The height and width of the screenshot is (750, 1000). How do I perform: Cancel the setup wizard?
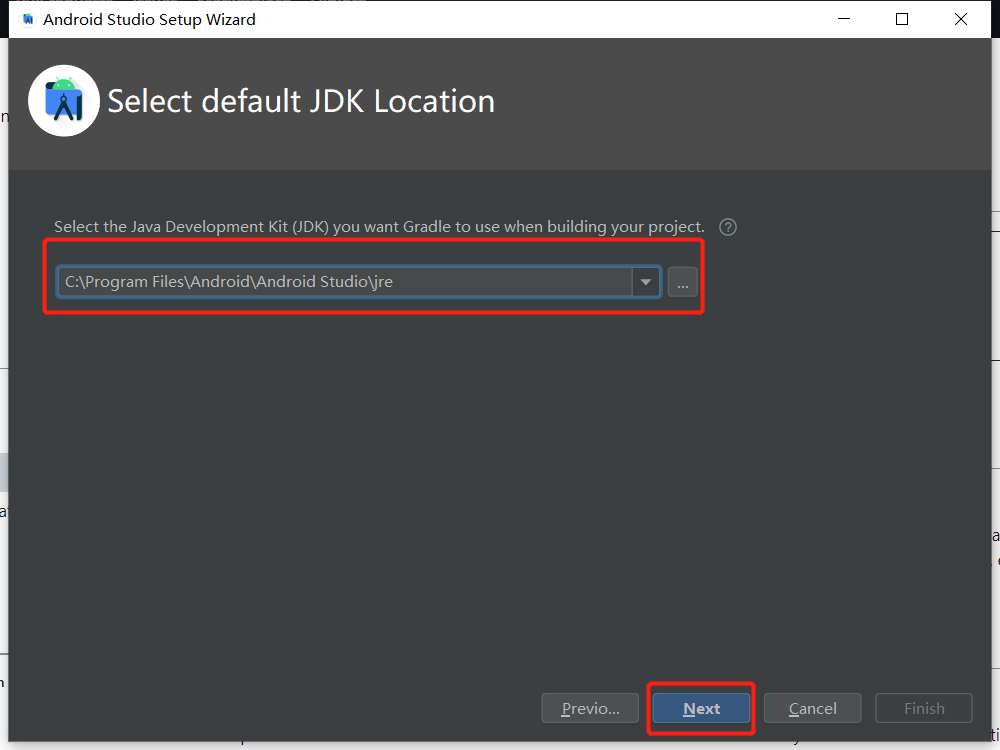click(812, 708)
